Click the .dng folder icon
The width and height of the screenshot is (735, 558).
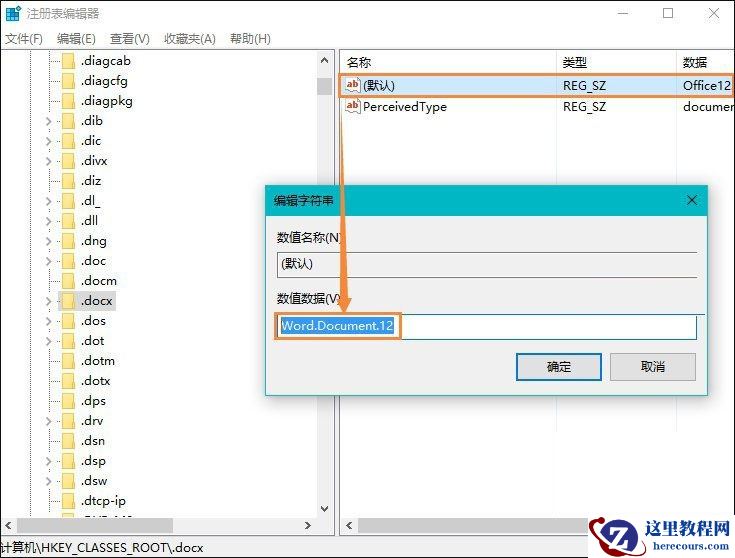pos(68,241)
